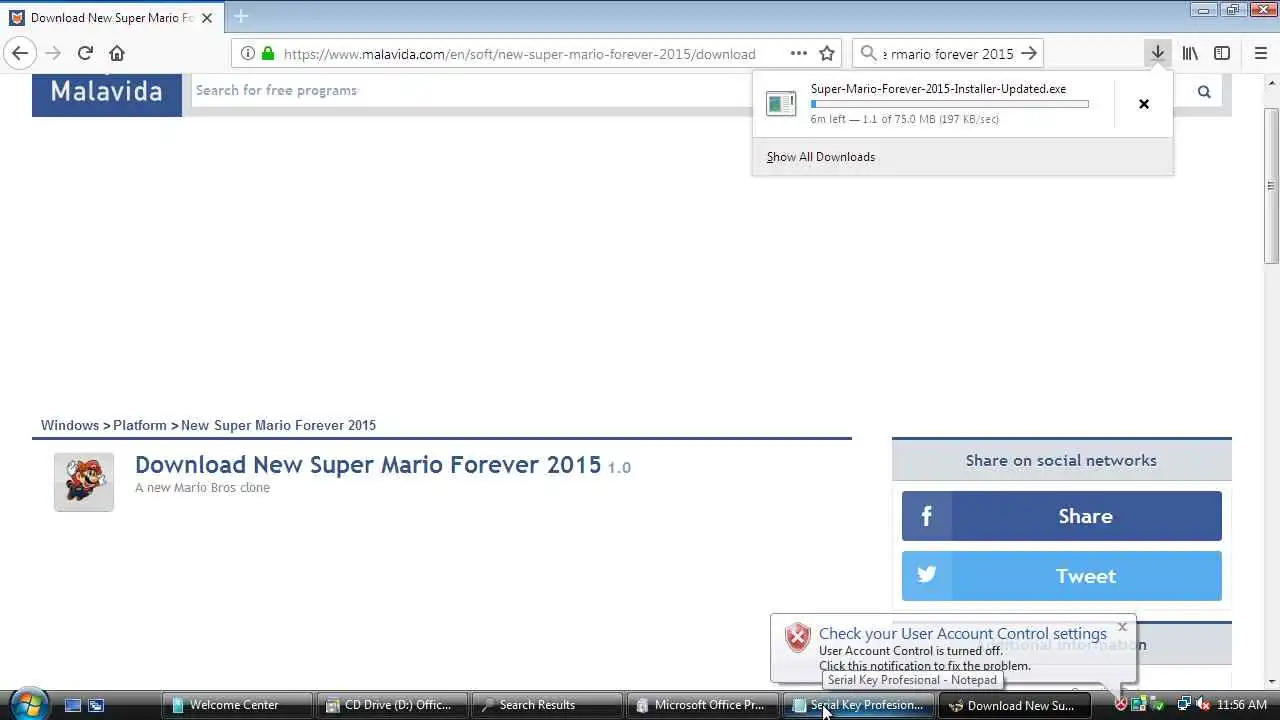Click the Show Desktop quick launch icon
Screen dimensions: 1280x720
[x=73, y=705]
